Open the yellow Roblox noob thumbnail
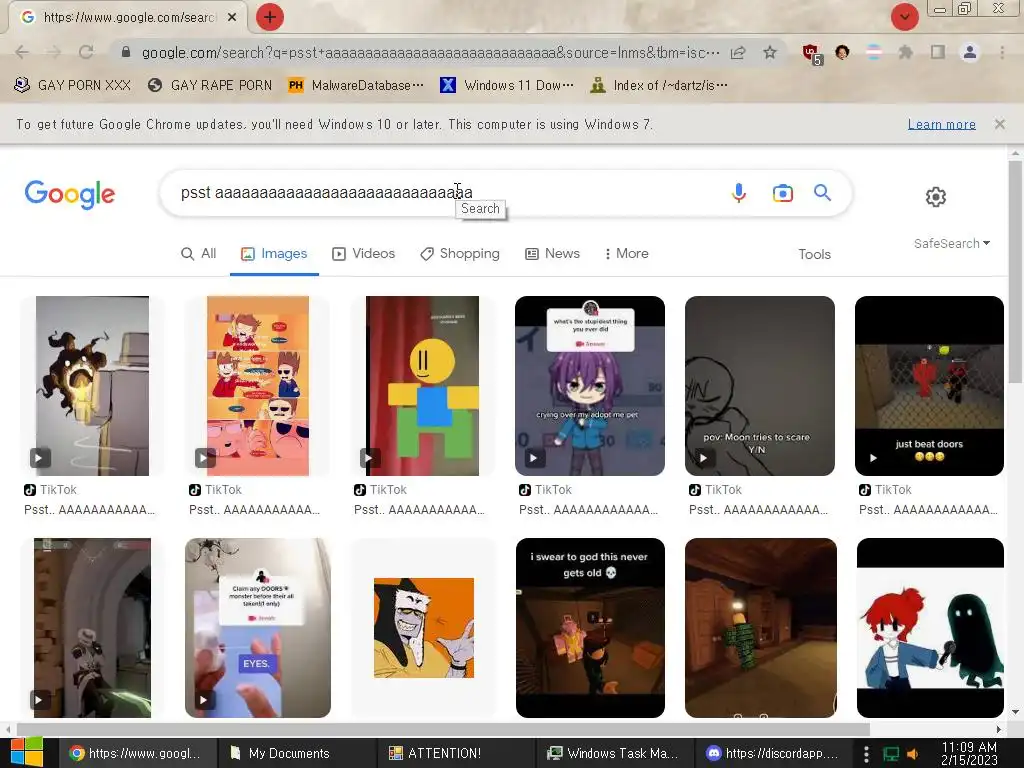The image size is (1024, 768). point(422,386)
